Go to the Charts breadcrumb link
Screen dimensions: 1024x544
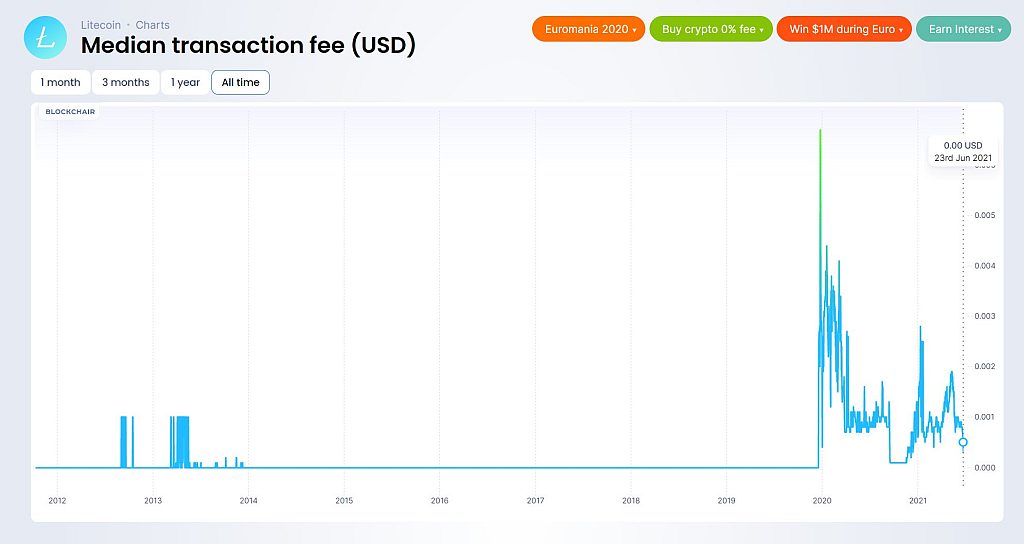pyautogui.click(x=152, y=25)
